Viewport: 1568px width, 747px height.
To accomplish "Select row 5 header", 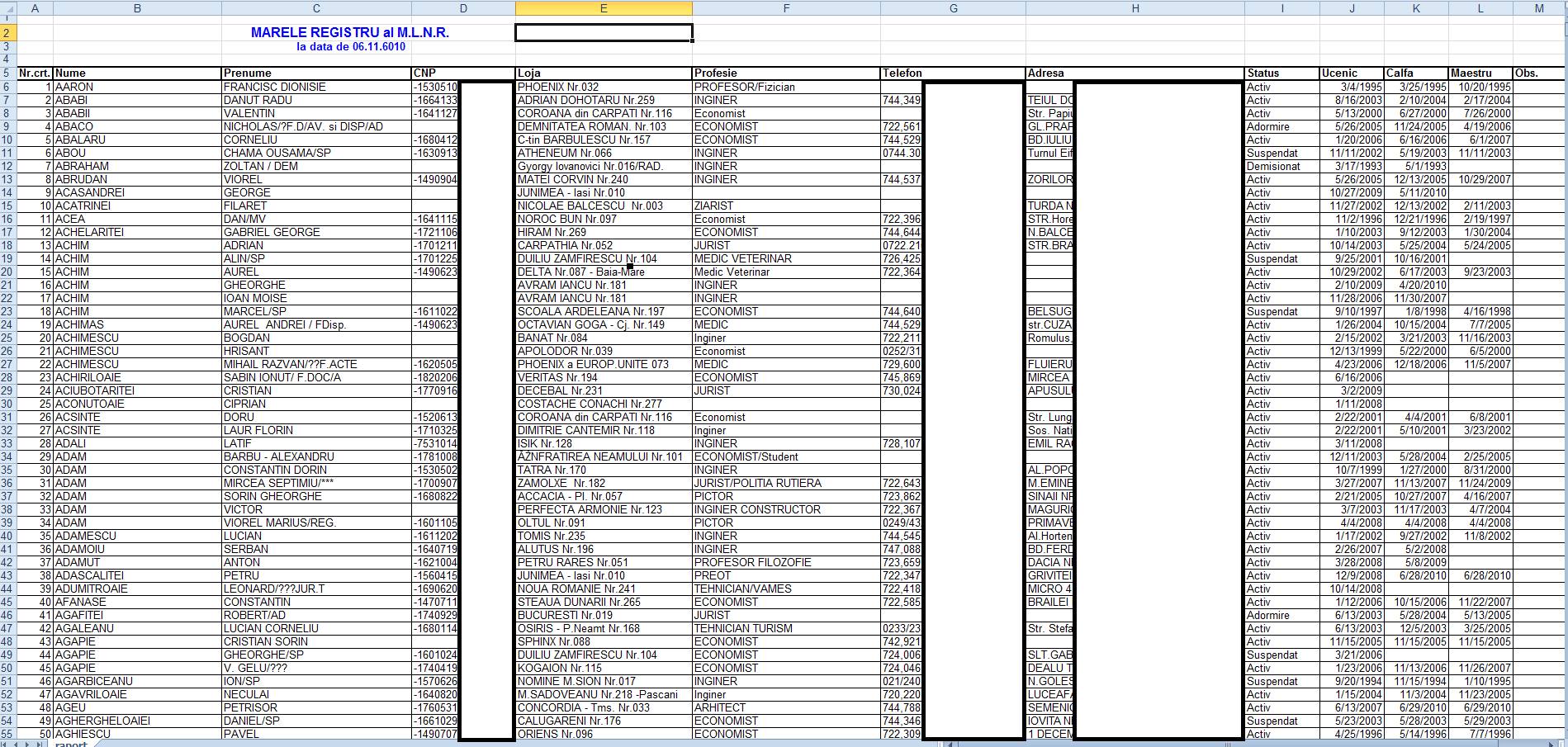I will tap(7, 73).
